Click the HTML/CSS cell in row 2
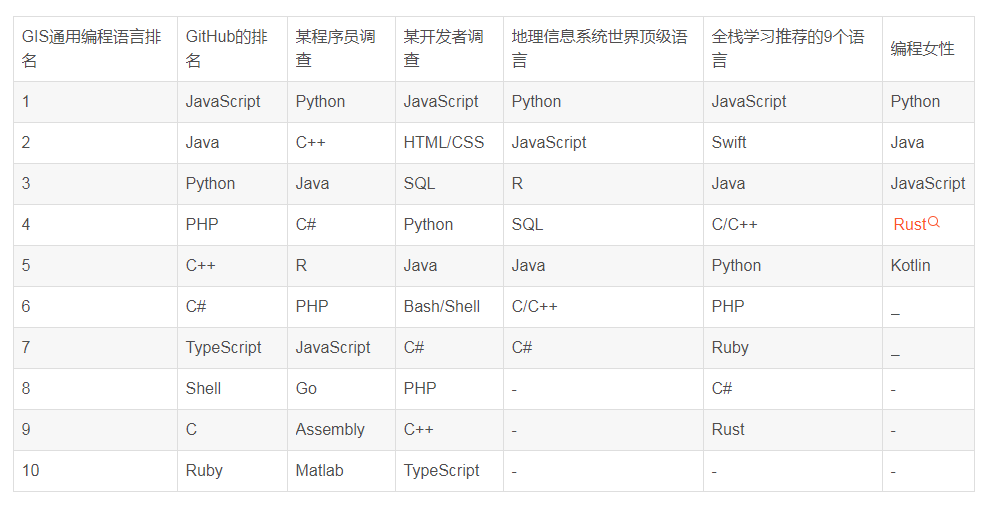The image size is (986, 506). pos(449,143)
